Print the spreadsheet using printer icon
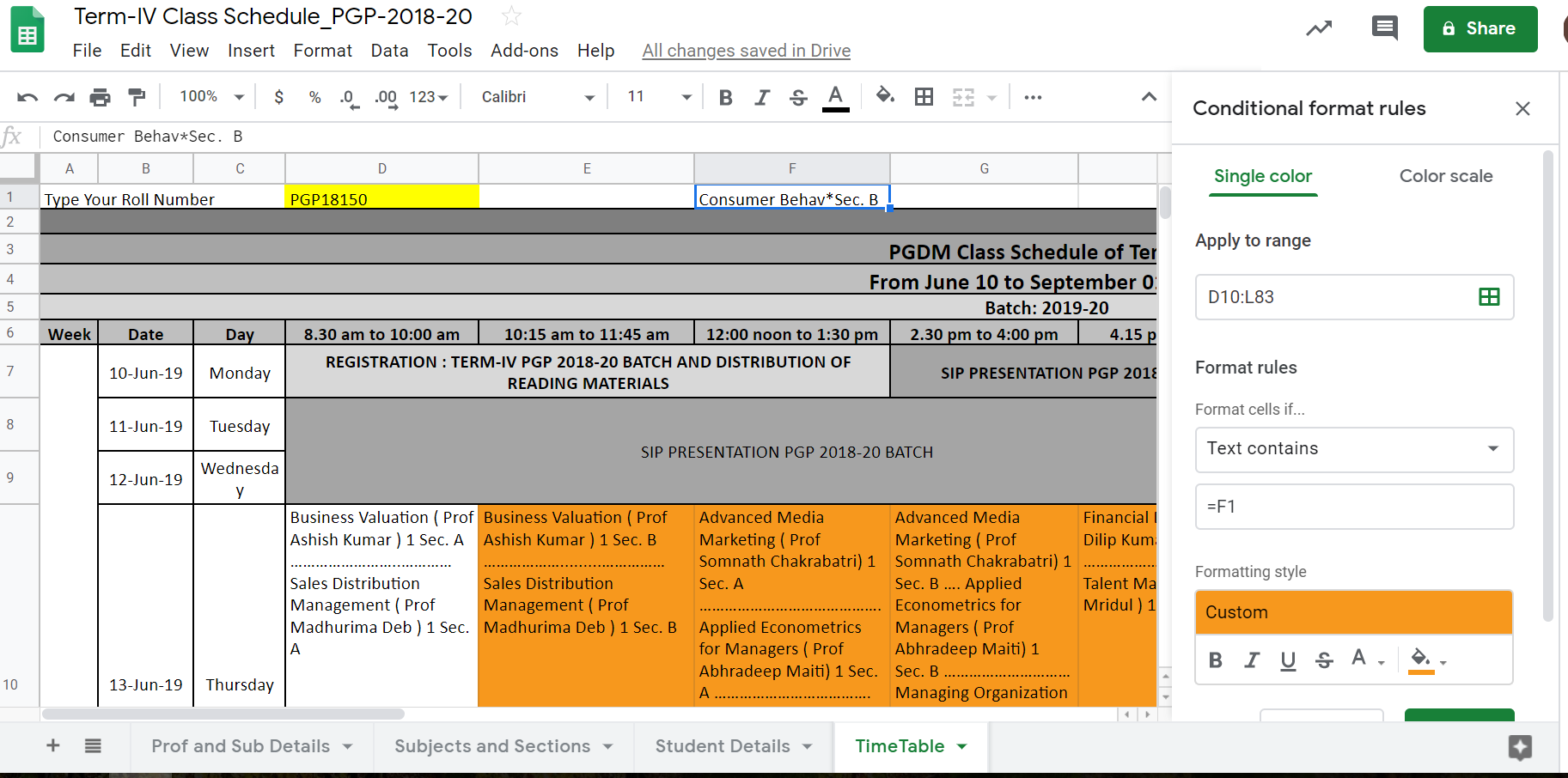The image size is (1568, 778). 101,97
